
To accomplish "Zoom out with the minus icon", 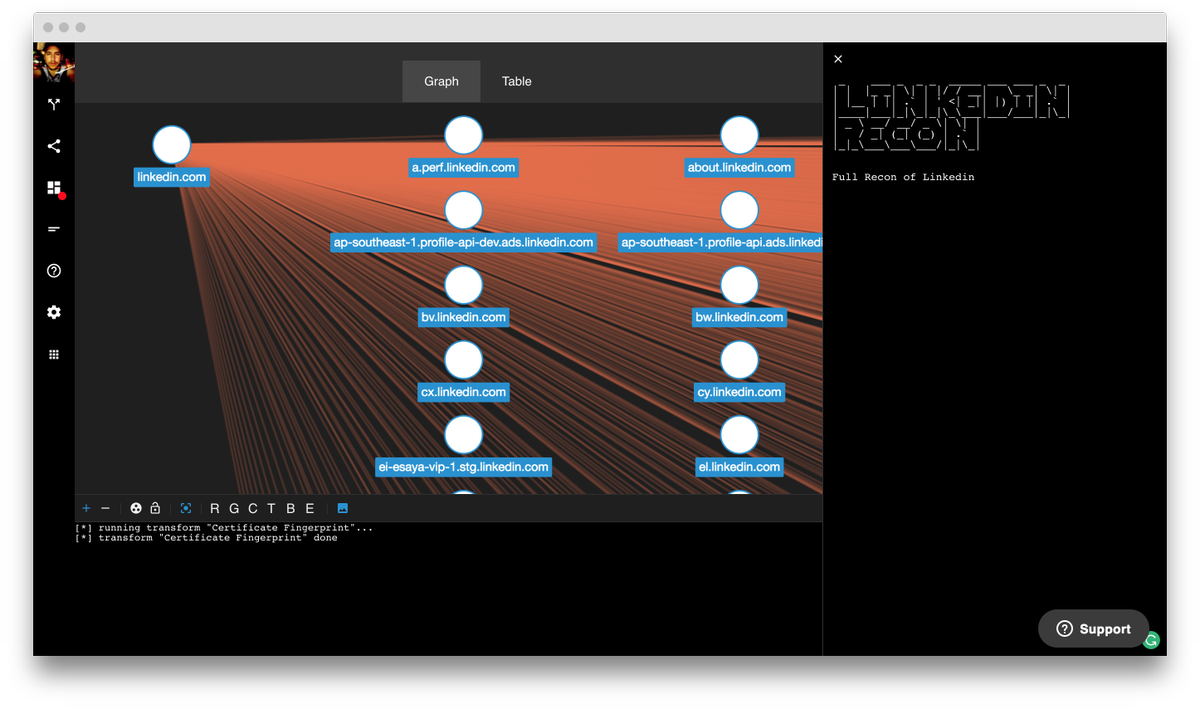I will coord(105,508).
